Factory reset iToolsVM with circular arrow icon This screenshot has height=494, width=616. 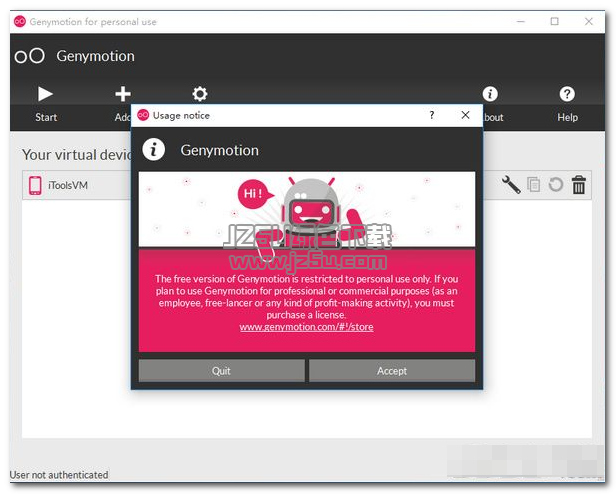[556, 185]
